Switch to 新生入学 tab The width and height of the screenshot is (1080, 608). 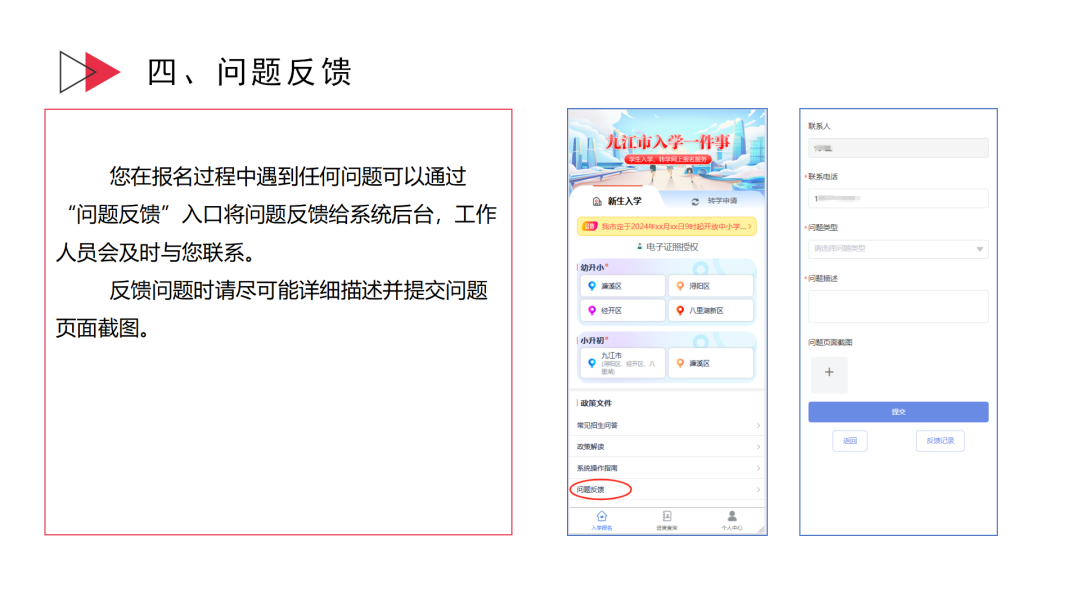(x=617, y=201)
